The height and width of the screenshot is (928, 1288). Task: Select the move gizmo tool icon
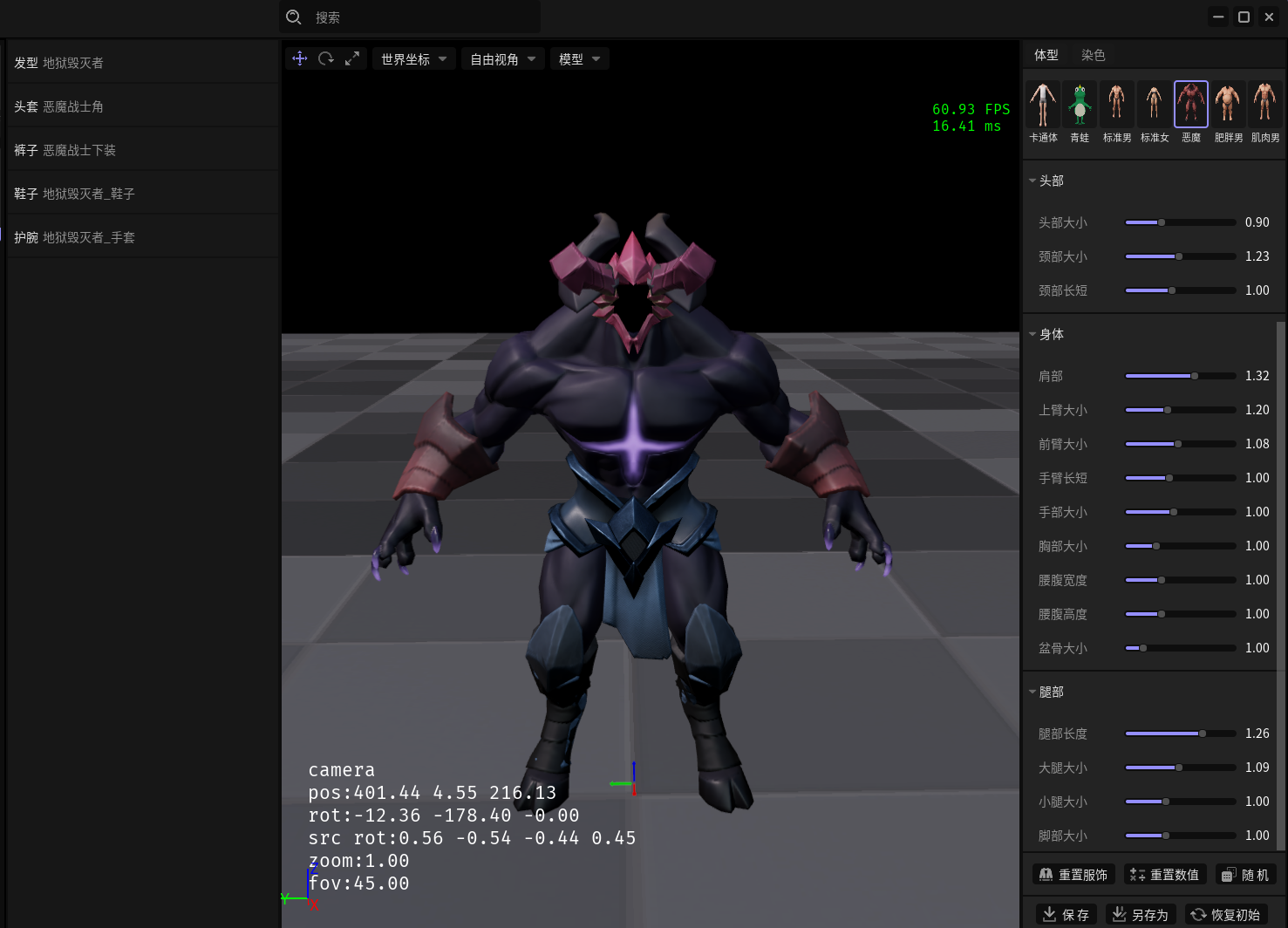300,58
